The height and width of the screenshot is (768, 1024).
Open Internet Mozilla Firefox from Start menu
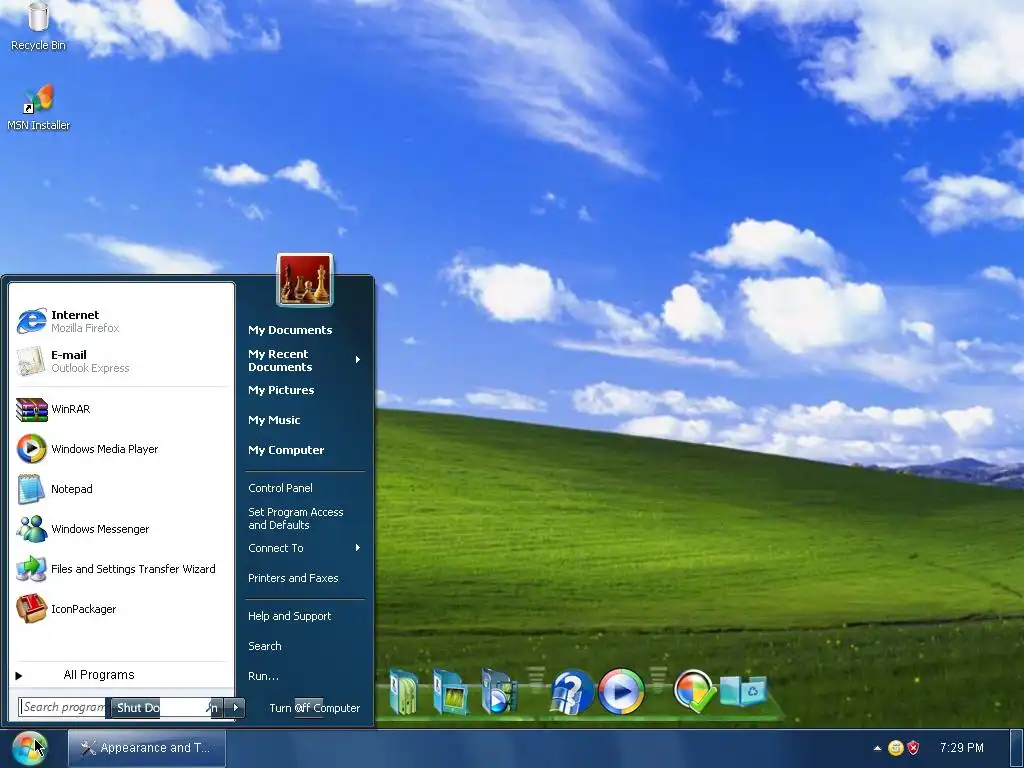point(121,321)
